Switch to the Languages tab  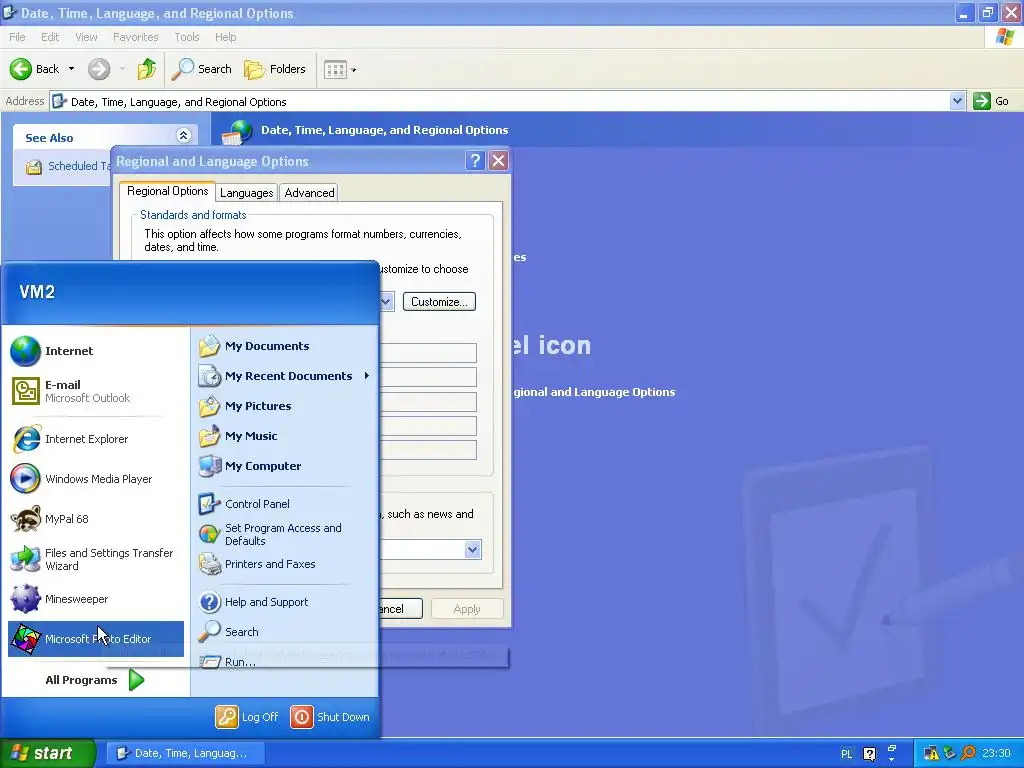click(x=246, y=193)
